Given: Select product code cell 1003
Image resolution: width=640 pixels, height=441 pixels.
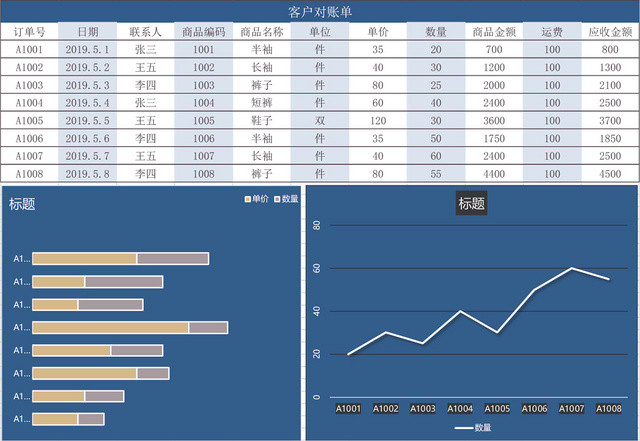Looking at the screenshot, I should pyautogui.click(x=204, y=85).
